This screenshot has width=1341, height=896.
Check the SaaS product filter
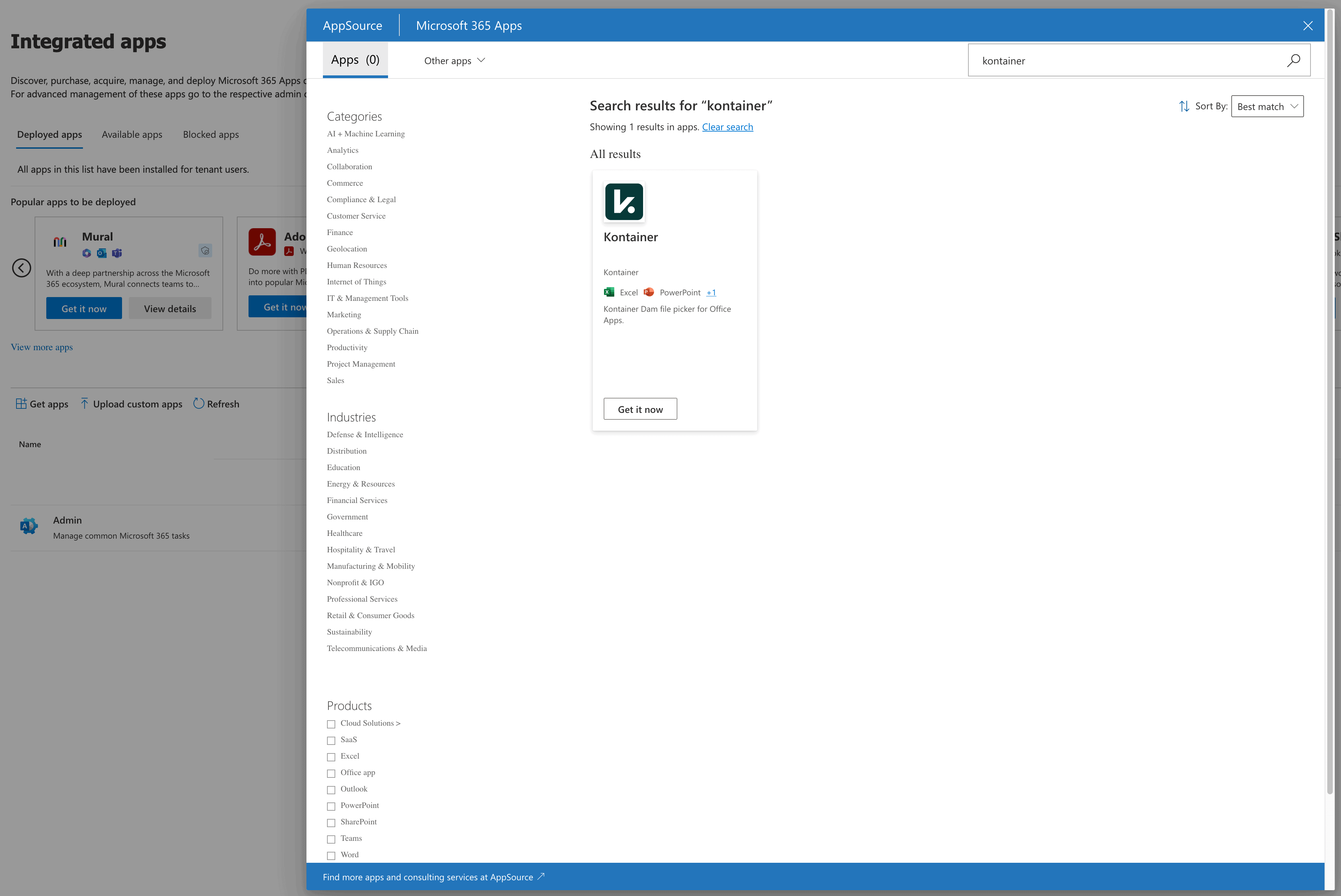(x=331, y=740)
